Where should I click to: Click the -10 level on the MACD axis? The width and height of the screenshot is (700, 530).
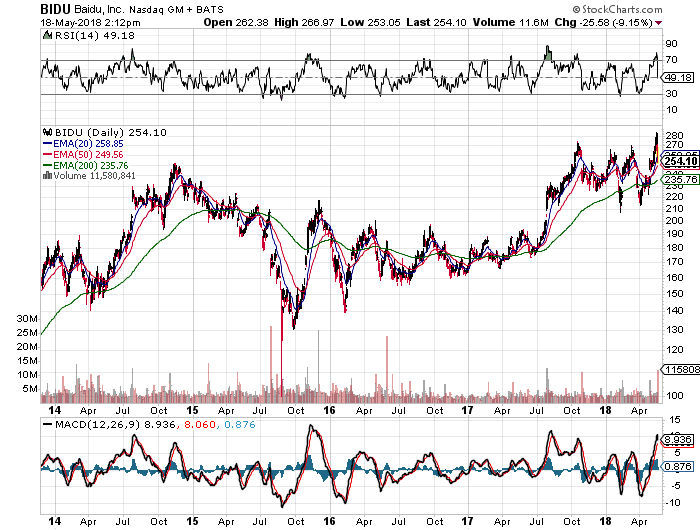click(x=674, y=503)
